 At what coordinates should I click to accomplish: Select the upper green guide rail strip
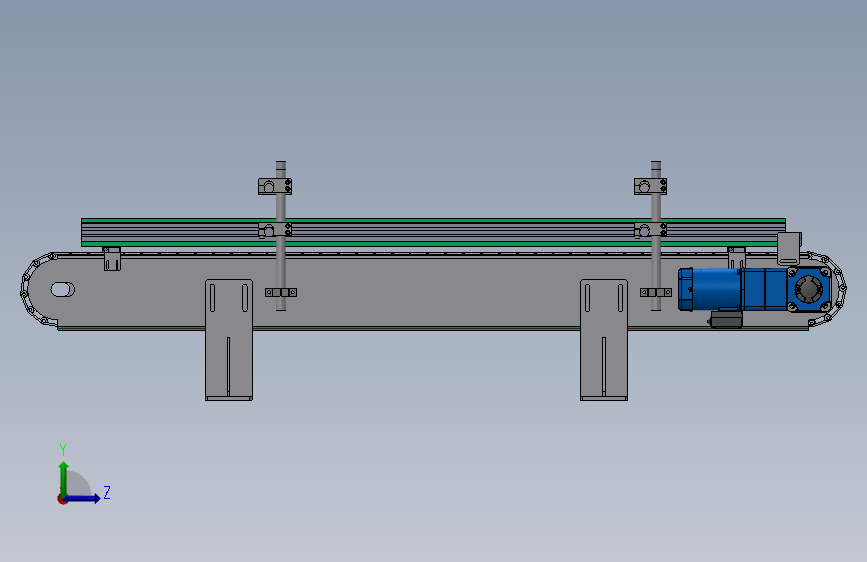pyautogui.click(x=433, y=220)
